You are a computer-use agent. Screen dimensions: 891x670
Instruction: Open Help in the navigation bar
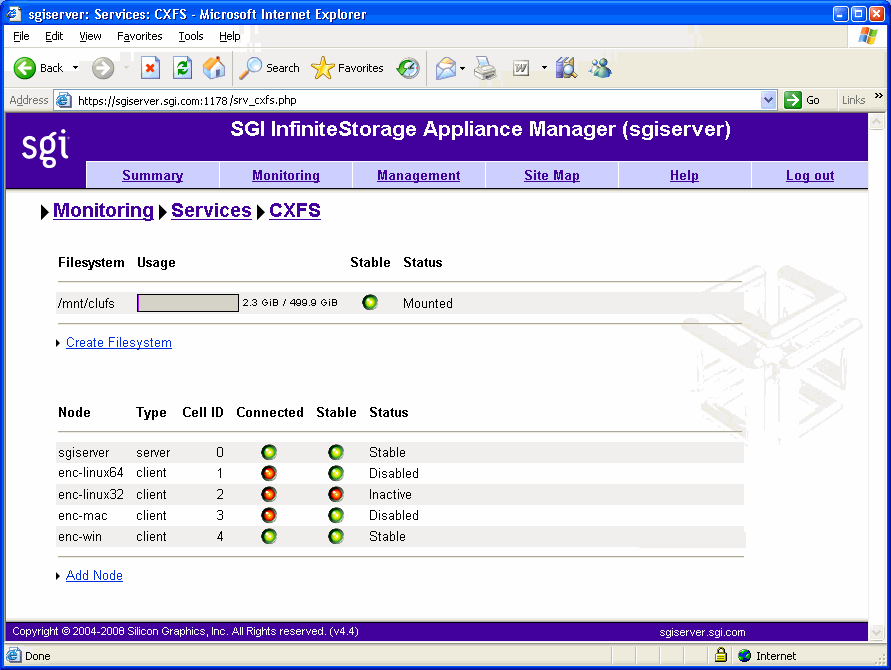(x=684, y=175)
